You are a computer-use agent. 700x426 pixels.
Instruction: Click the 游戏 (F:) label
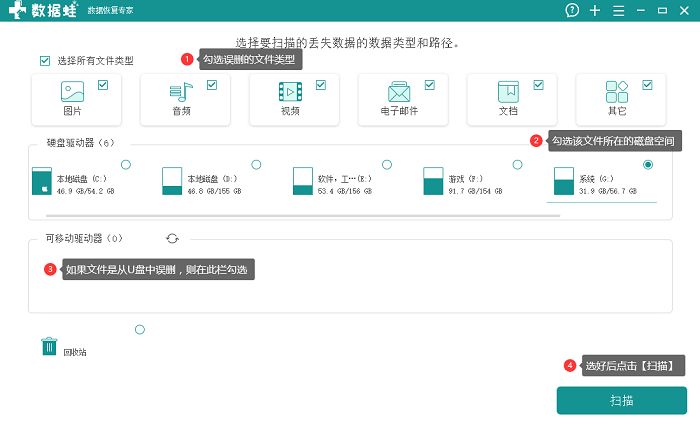click(466, 179)
